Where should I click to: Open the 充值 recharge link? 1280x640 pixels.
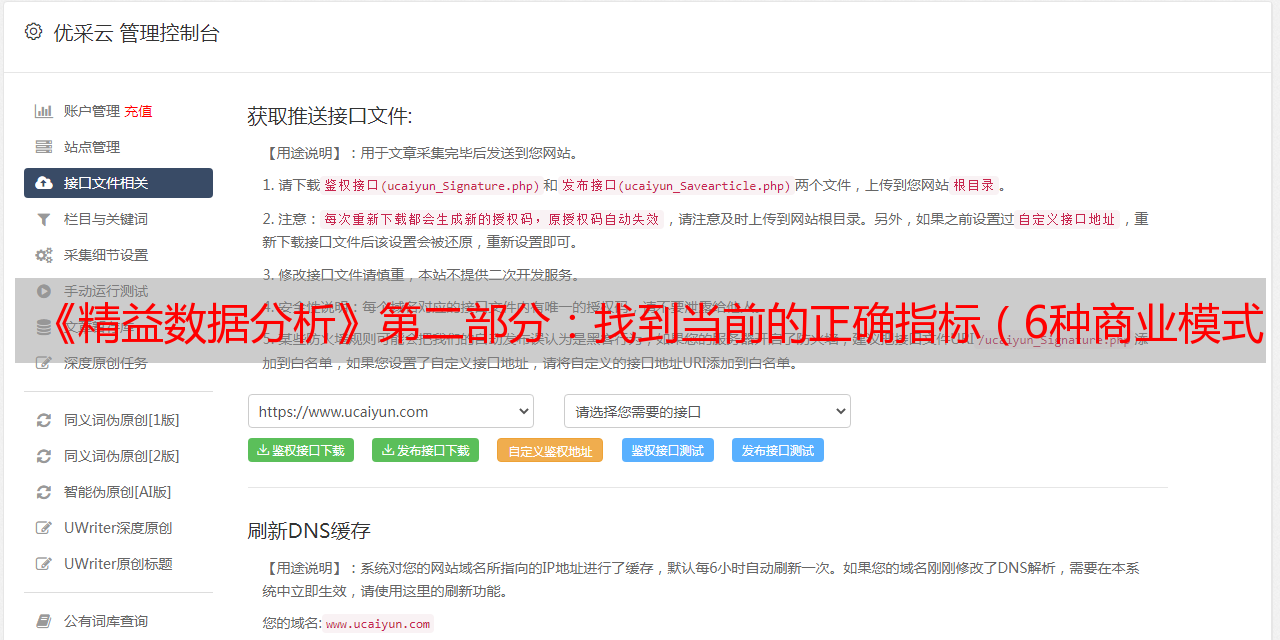138,111
